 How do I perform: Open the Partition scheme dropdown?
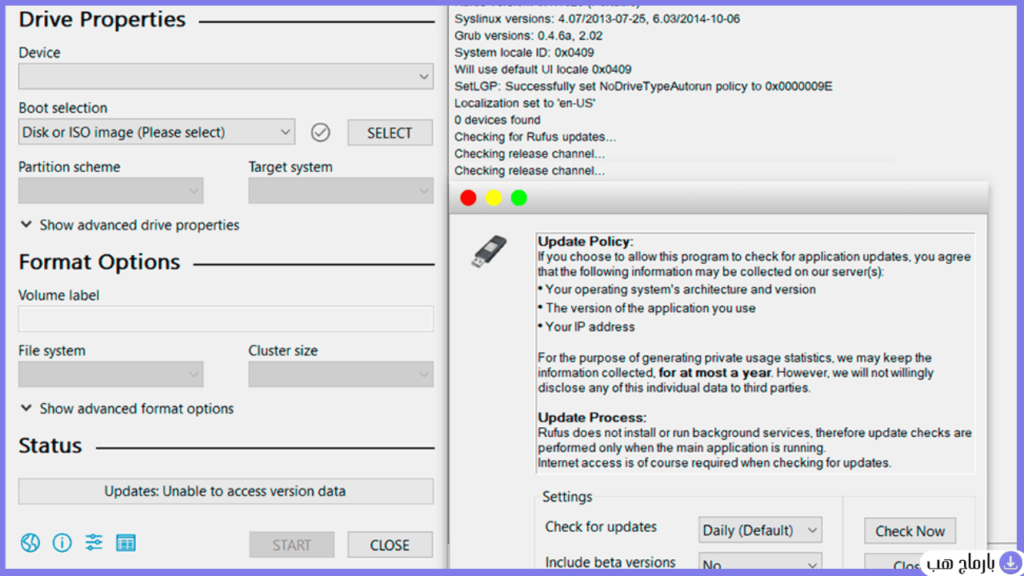111,191
